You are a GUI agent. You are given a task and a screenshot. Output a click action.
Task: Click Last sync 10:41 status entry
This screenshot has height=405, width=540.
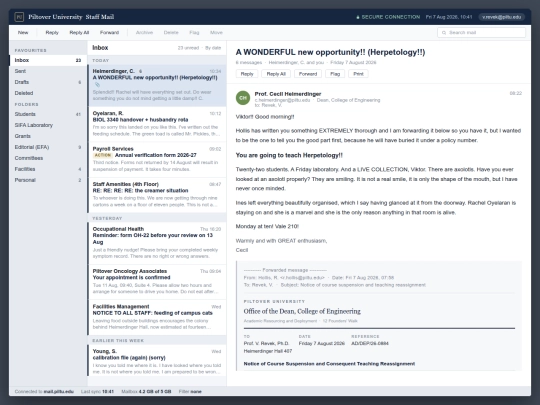(x=97, y=392)
